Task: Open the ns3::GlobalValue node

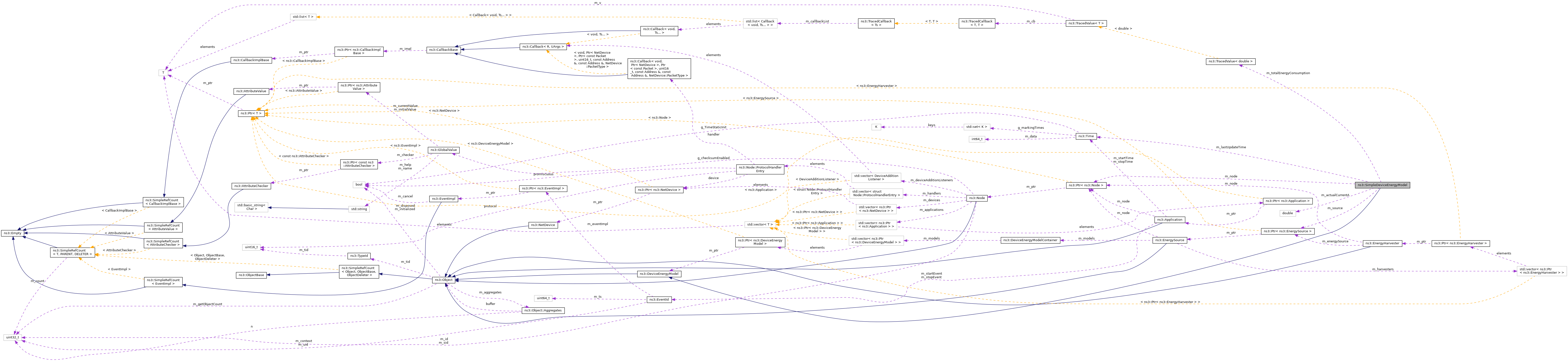Action: coord(443,150)
